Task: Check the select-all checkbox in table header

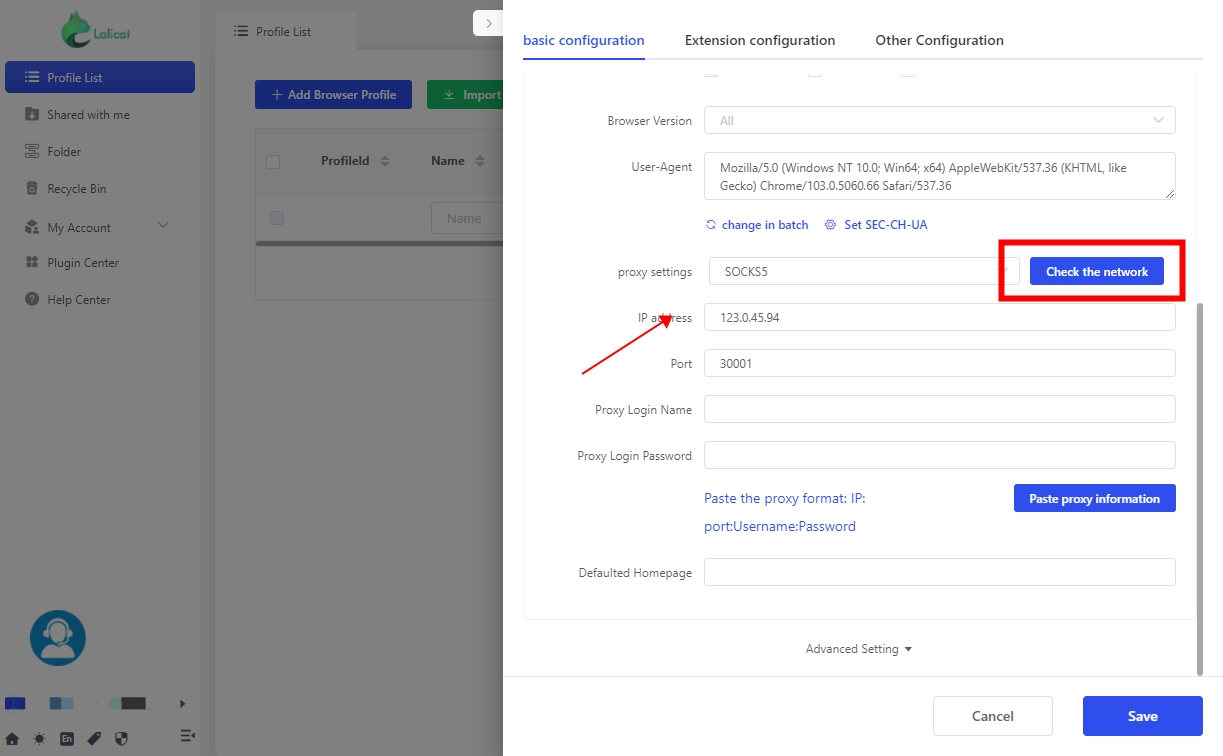Action: [273, 161]
